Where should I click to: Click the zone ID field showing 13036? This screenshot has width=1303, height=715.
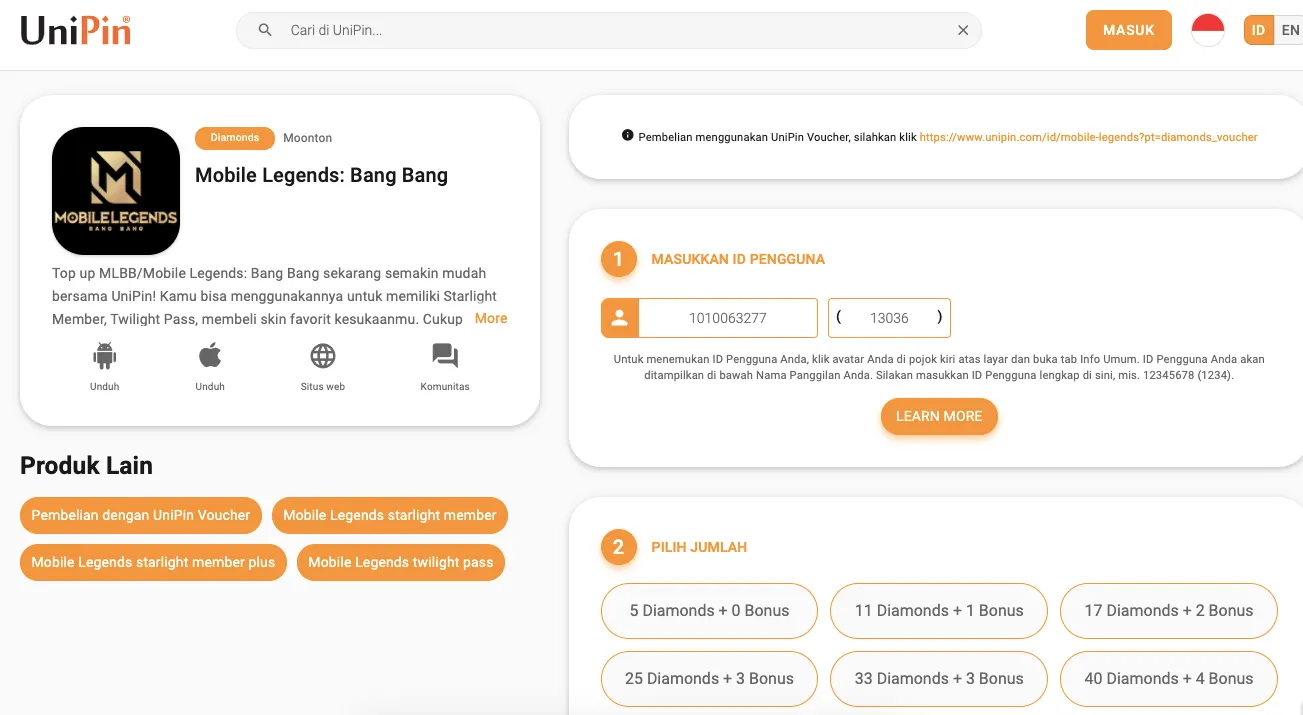click(x=889, y=318)
